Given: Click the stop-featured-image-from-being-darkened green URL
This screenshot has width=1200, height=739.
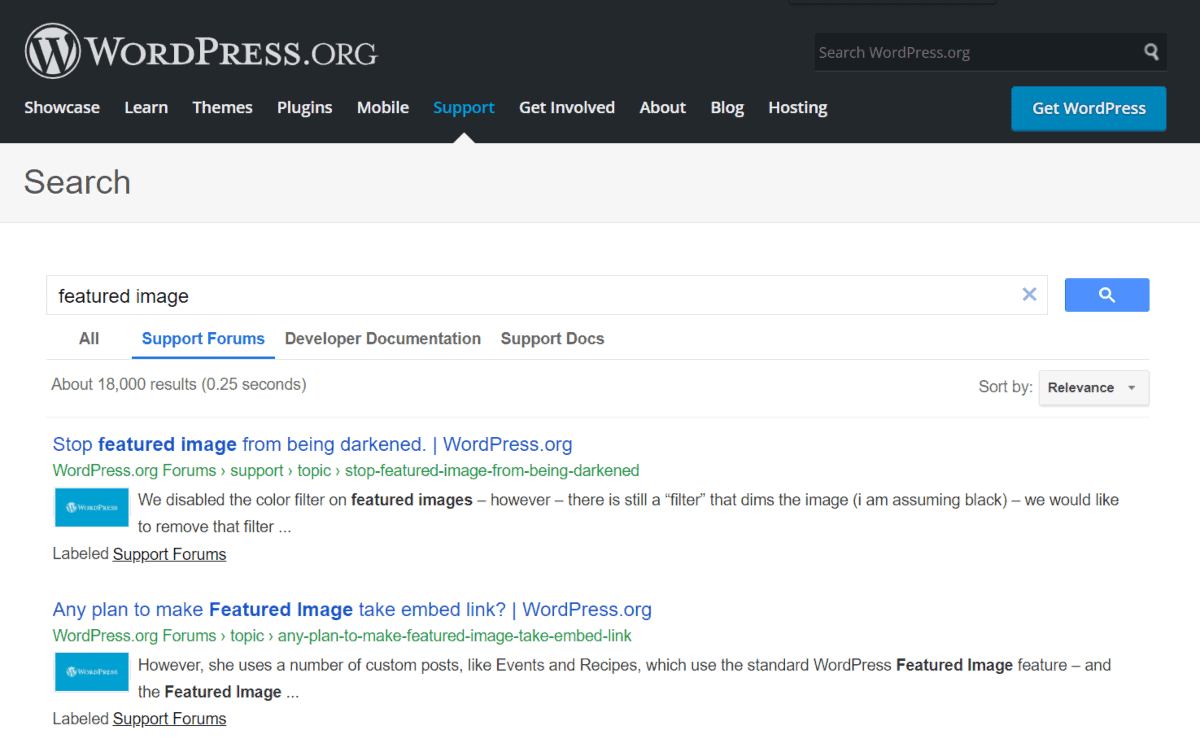Looking at the screenshot, I should [x=346, y=471].
